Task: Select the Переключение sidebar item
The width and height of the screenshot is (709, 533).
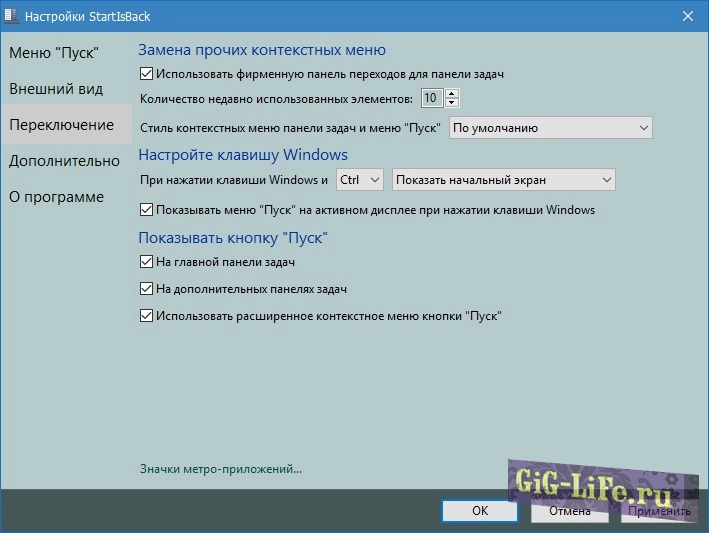Action: (61, 125)
